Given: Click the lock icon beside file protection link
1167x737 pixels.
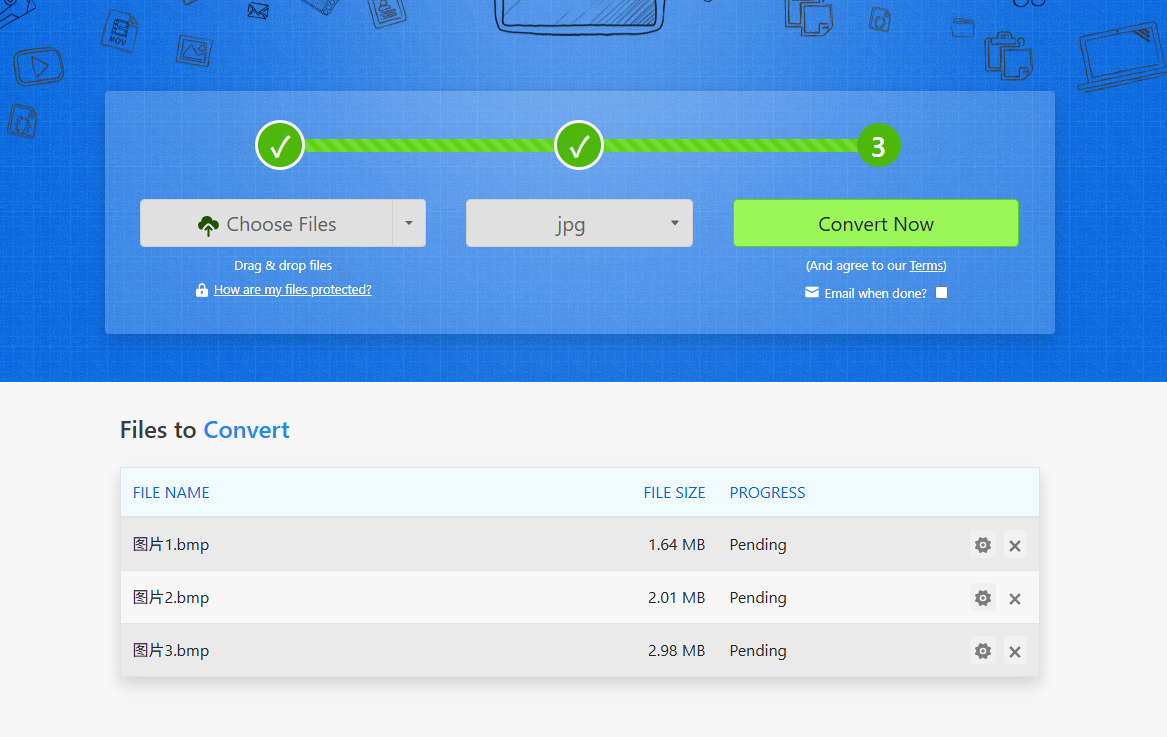Looking at the screenshot, I should pos(202,290).
